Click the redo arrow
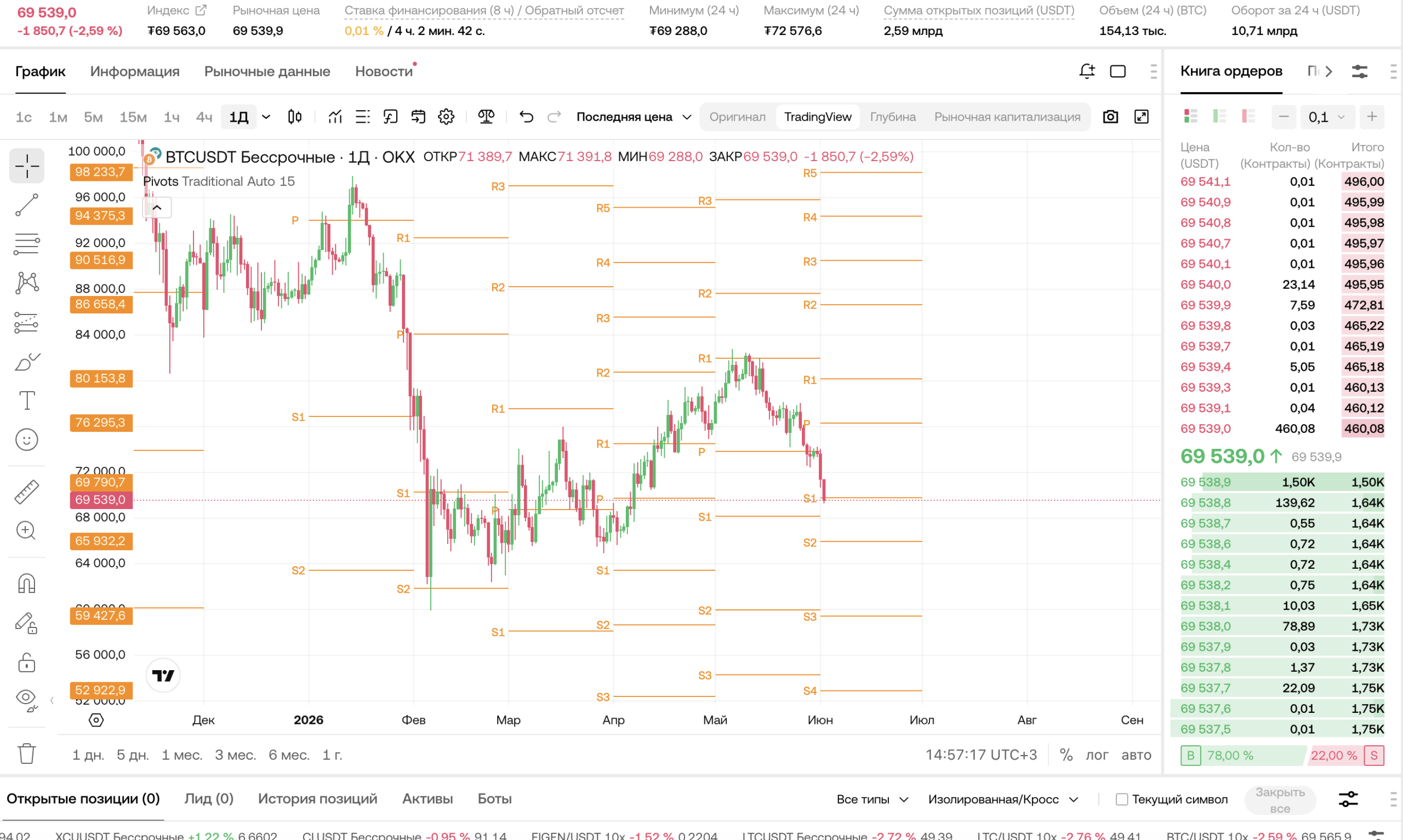The image size is (1403, 840). tap(554, 117)
